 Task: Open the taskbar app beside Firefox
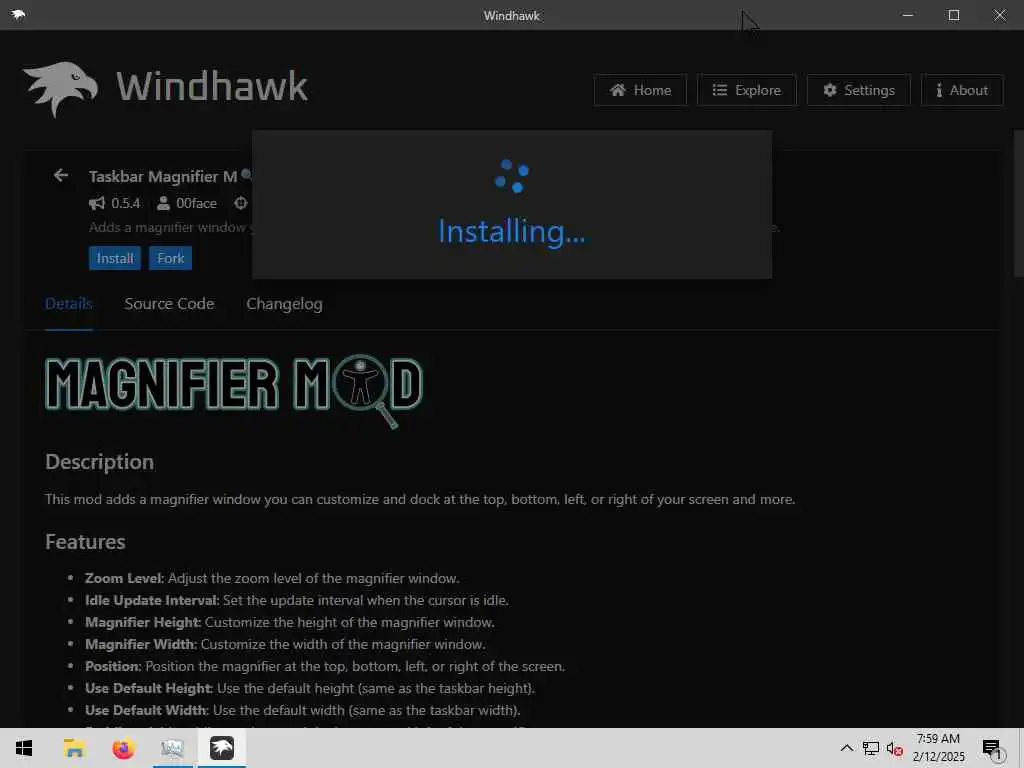click(x=172, y=748)
